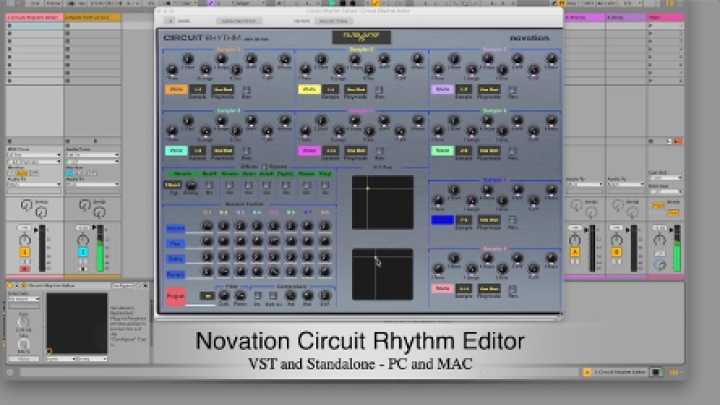This screenshot has height=405, width=720.
Task: Open Sample 8 Sample selector box
Action: [x=464, y=289]
